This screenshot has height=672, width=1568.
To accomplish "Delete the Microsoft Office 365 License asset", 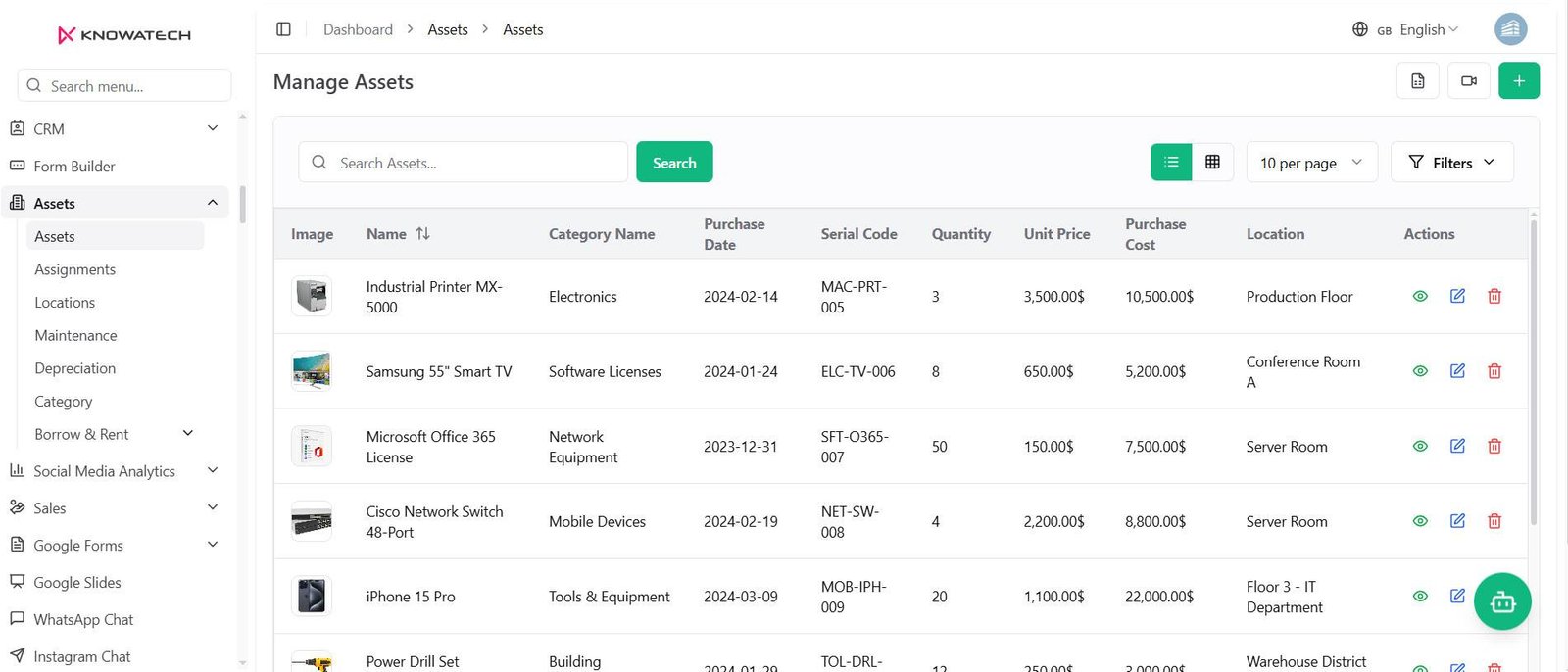I will (1494, 446).
